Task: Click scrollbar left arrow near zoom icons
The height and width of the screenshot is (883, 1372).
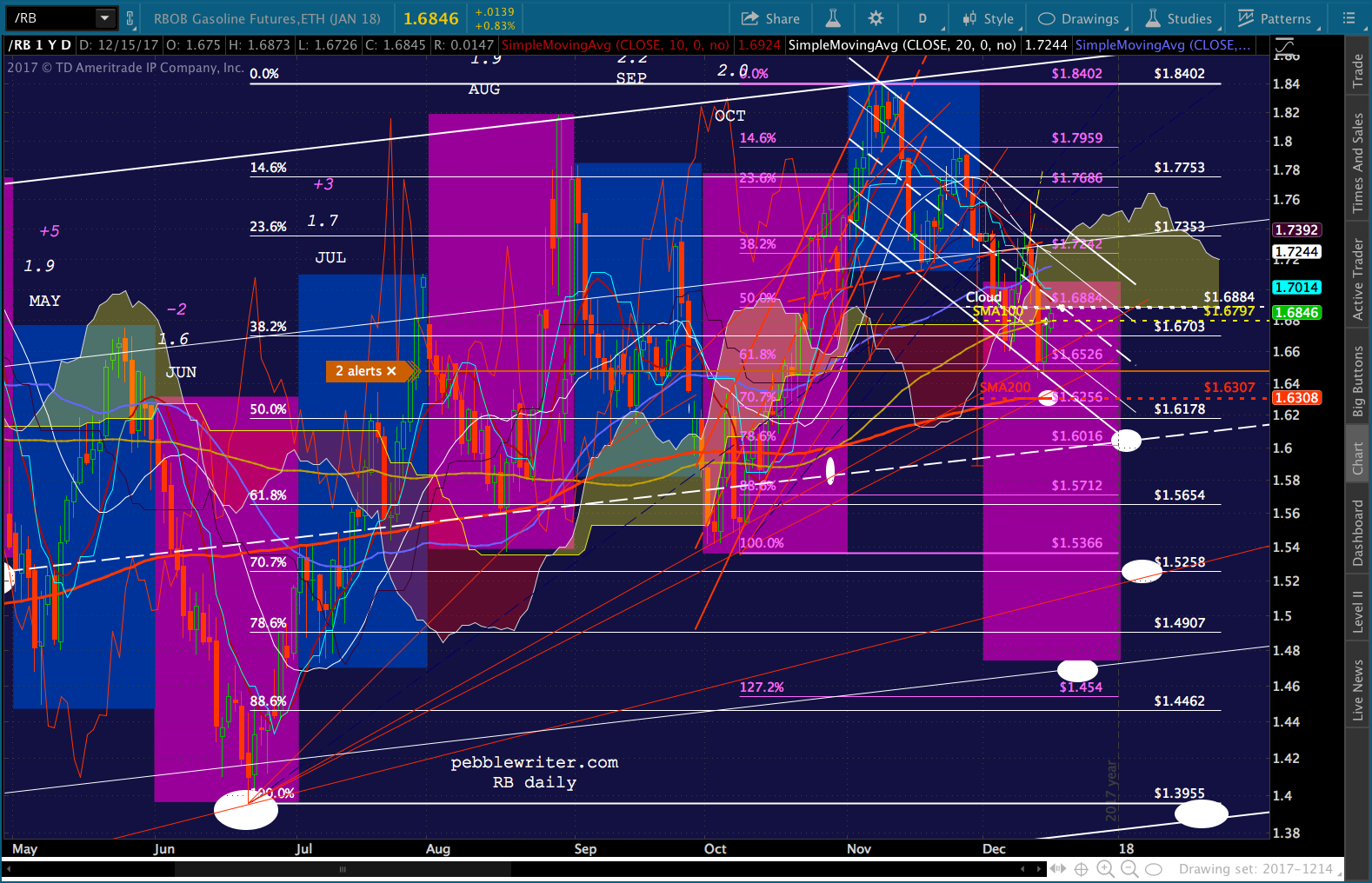Action: pos(1023,869)
